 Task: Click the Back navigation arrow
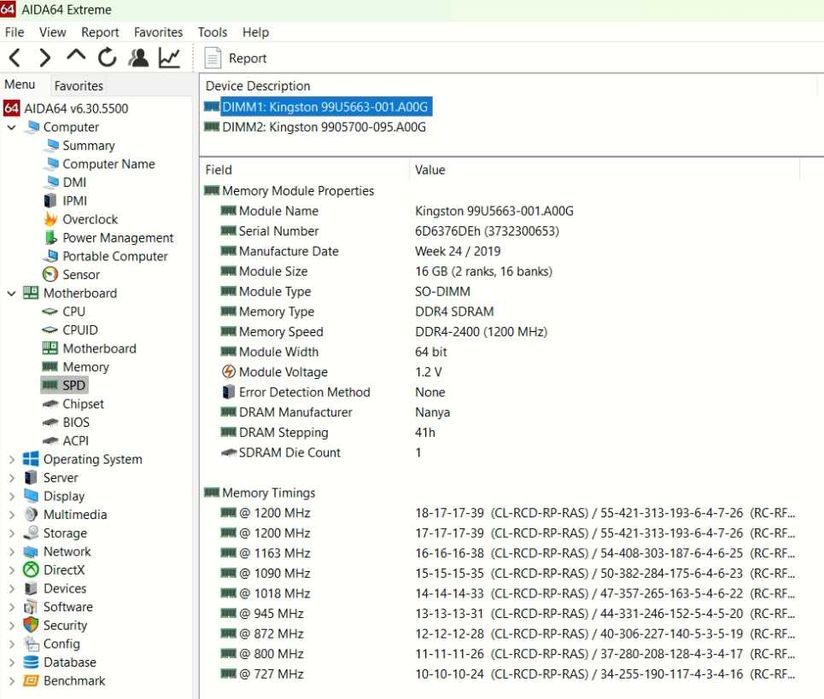coord(15,57)
